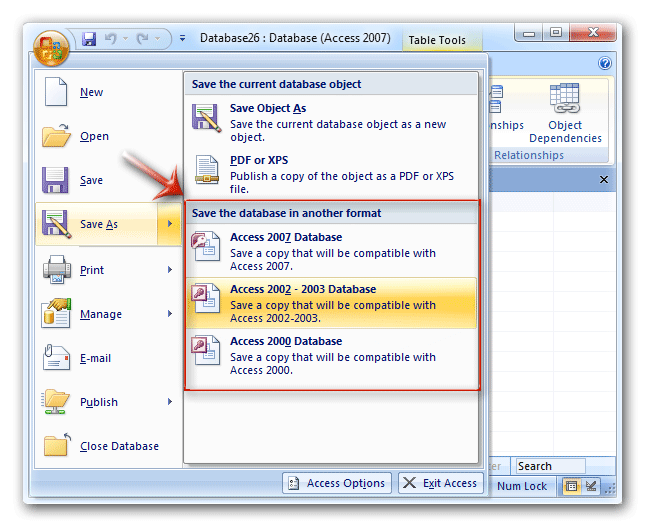Choose Close Database from the menu

tap(119, 446)
